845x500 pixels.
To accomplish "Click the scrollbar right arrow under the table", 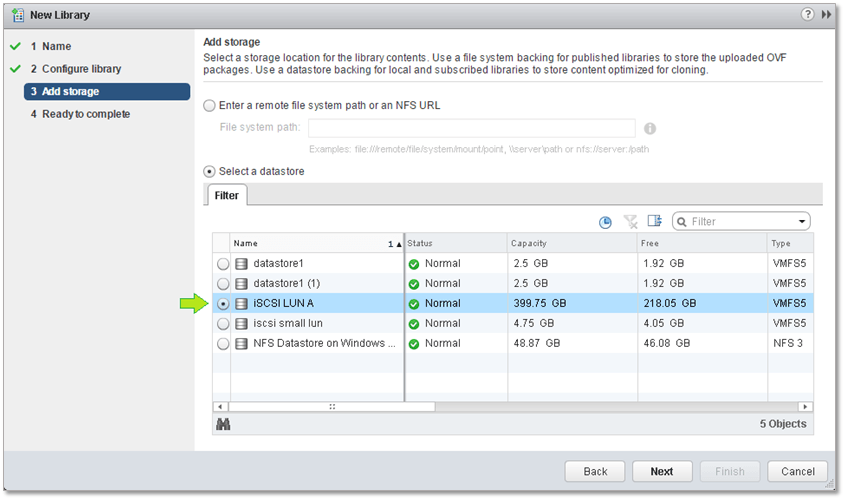I will coord(805,407).
